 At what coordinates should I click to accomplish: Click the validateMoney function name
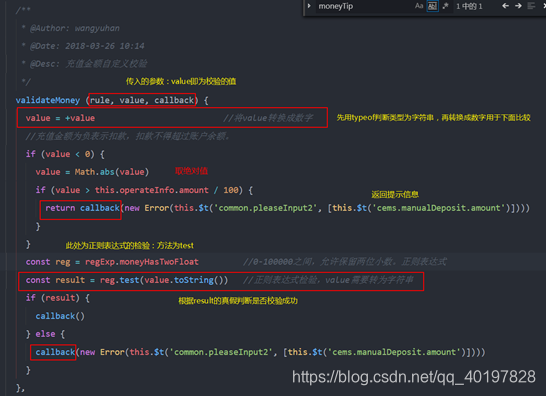point(48,100)
